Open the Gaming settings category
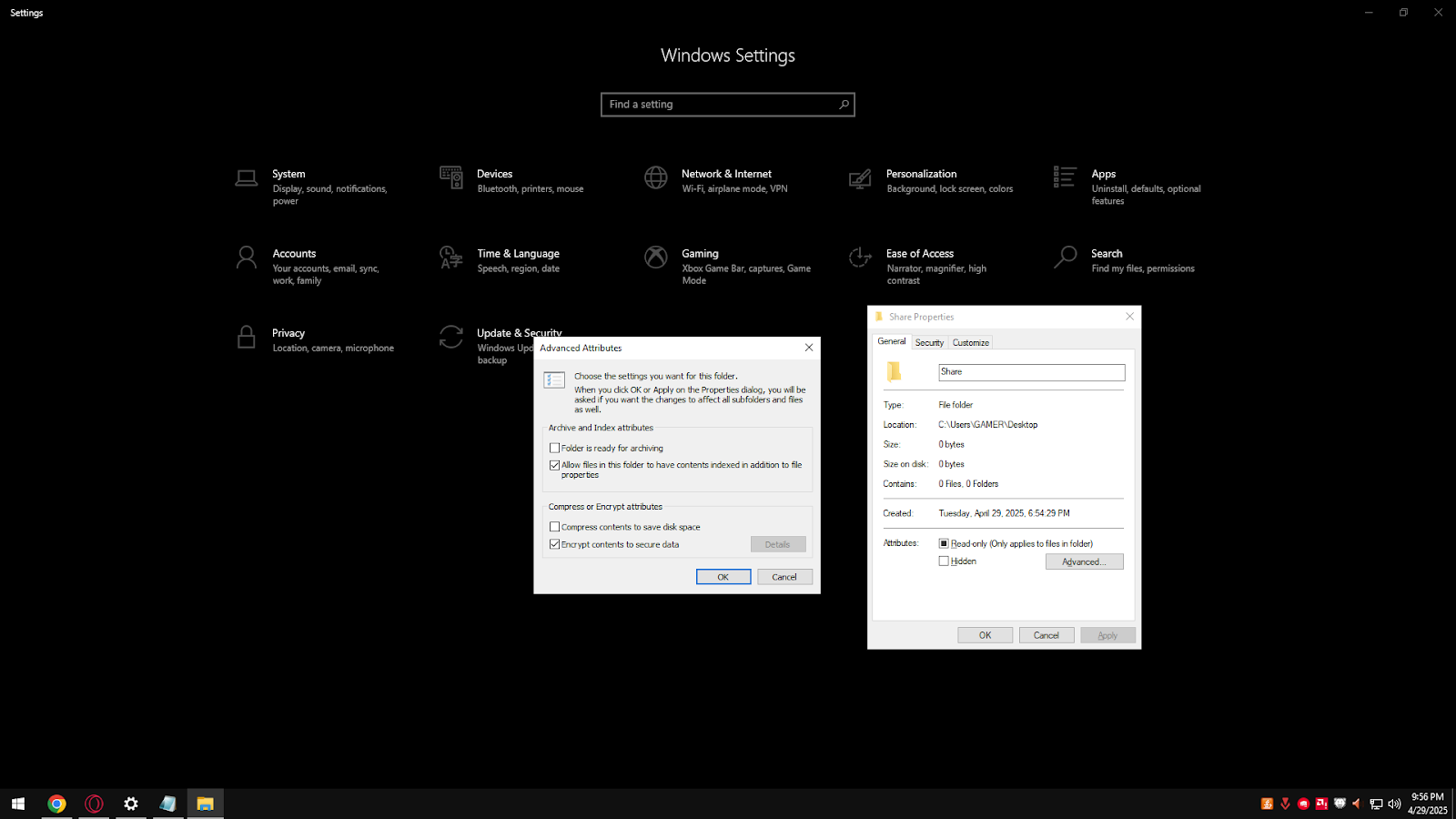1456x819 pixels. (700, 253)
